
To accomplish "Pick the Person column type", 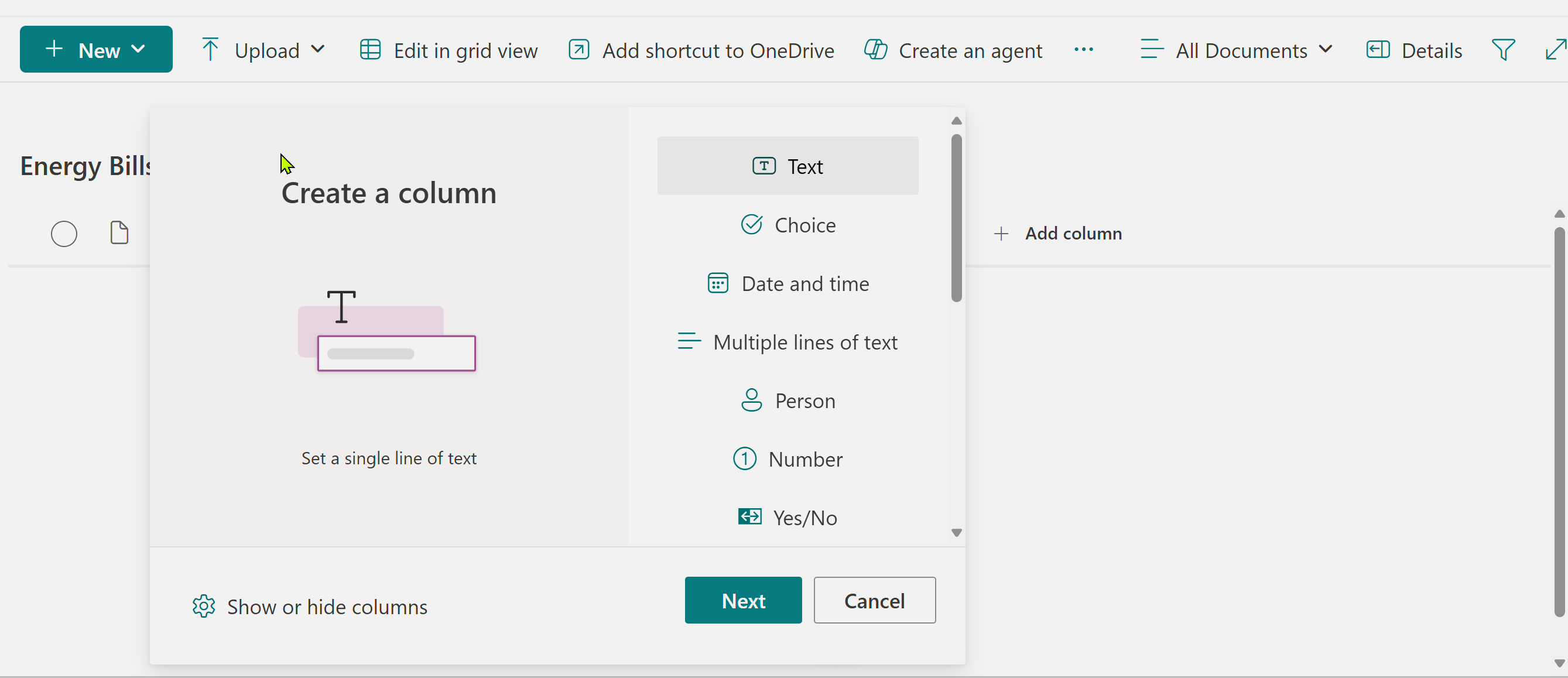I will click(788, 400).
